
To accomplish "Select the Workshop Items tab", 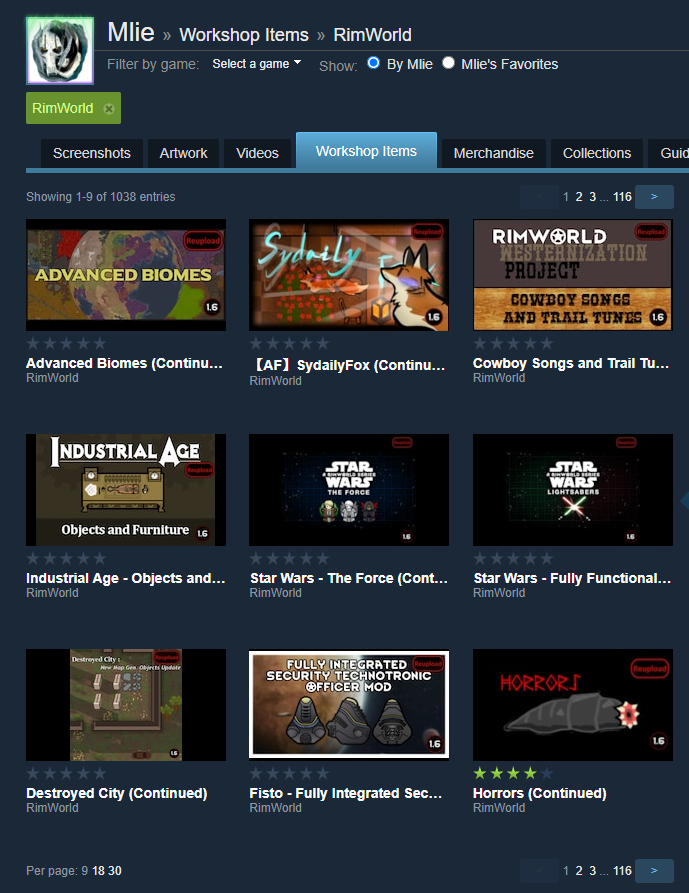I will point(366,151).
